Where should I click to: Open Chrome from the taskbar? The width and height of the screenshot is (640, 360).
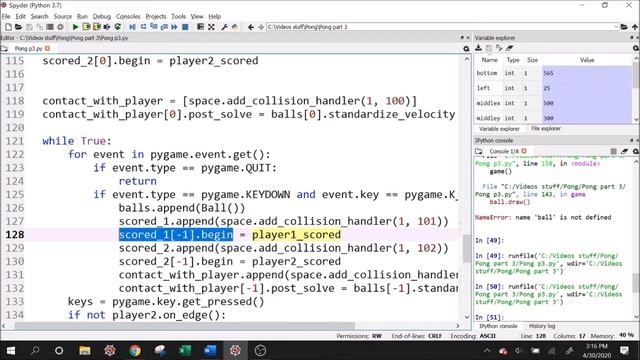point(135,351)
